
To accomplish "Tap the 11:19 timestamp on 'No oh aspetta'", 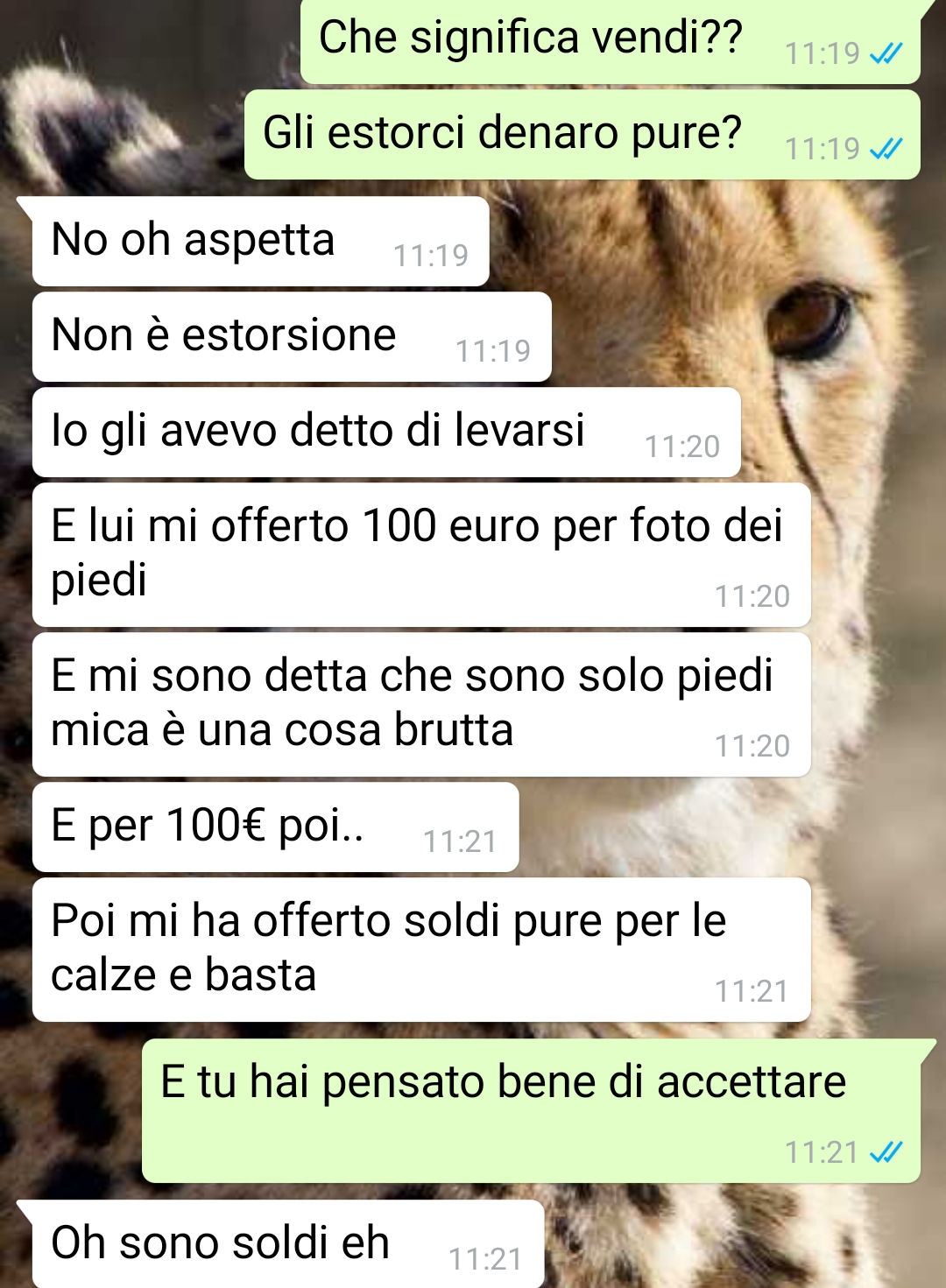I will click(431, 256).
